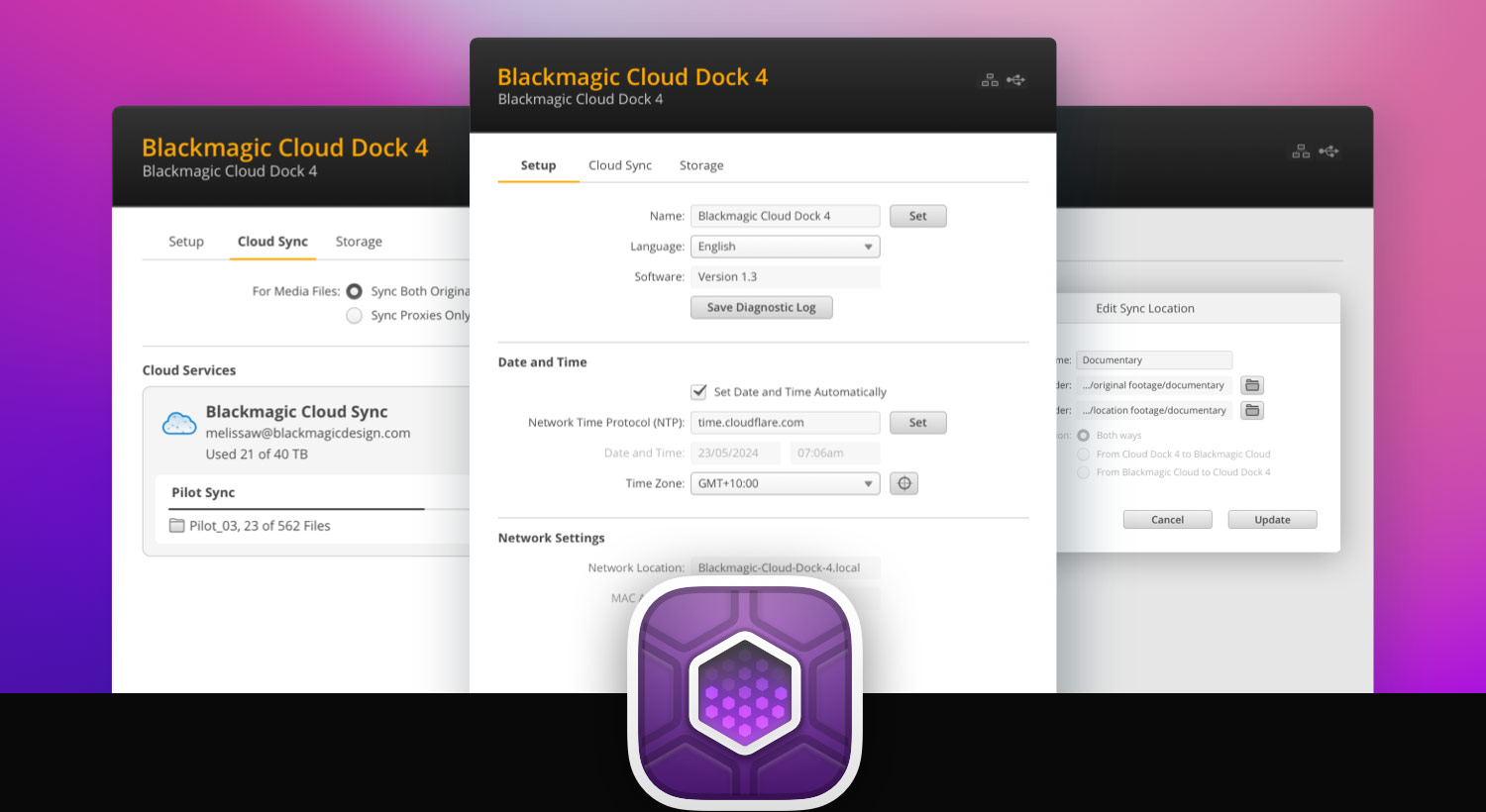This screenshot has height=812, width=1486.
Task: Open the time zone location picker crosshair icon
Action: coord(903,483)
